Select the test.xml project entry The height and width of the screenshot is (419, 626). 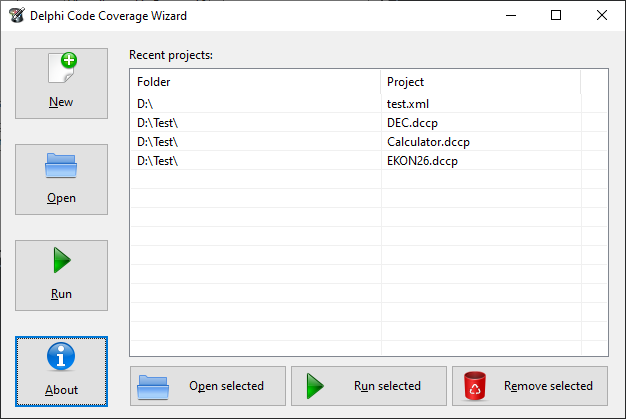pyautogui.click(x=408, y=104)
